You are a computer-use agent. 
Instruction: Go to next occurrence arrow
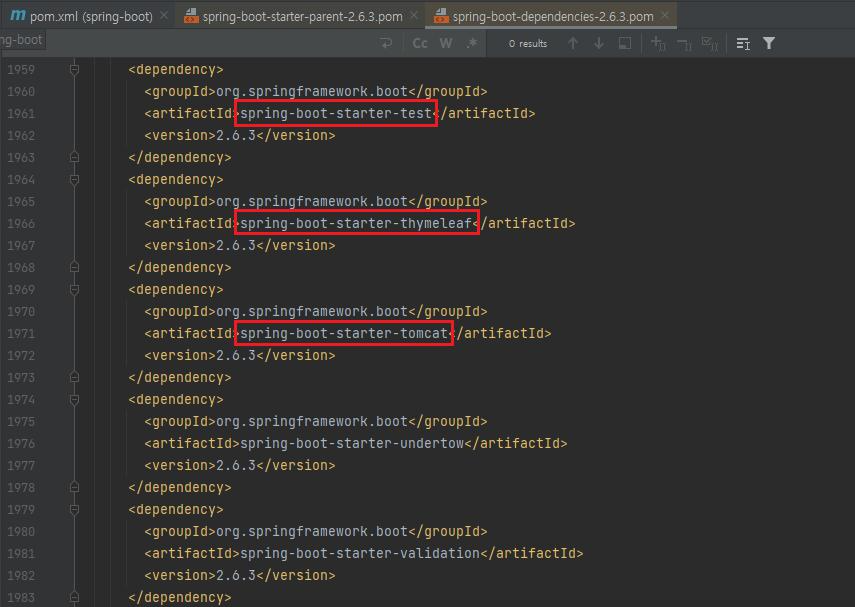click(599, 43)
